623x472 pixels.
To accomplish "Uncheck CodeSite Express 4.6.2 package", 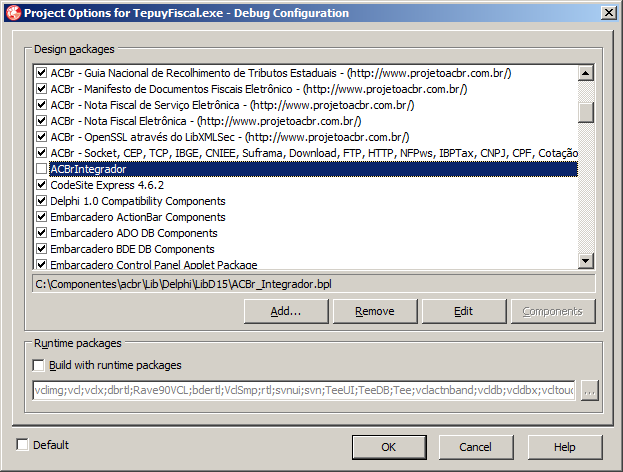I will tap(41, 185).
